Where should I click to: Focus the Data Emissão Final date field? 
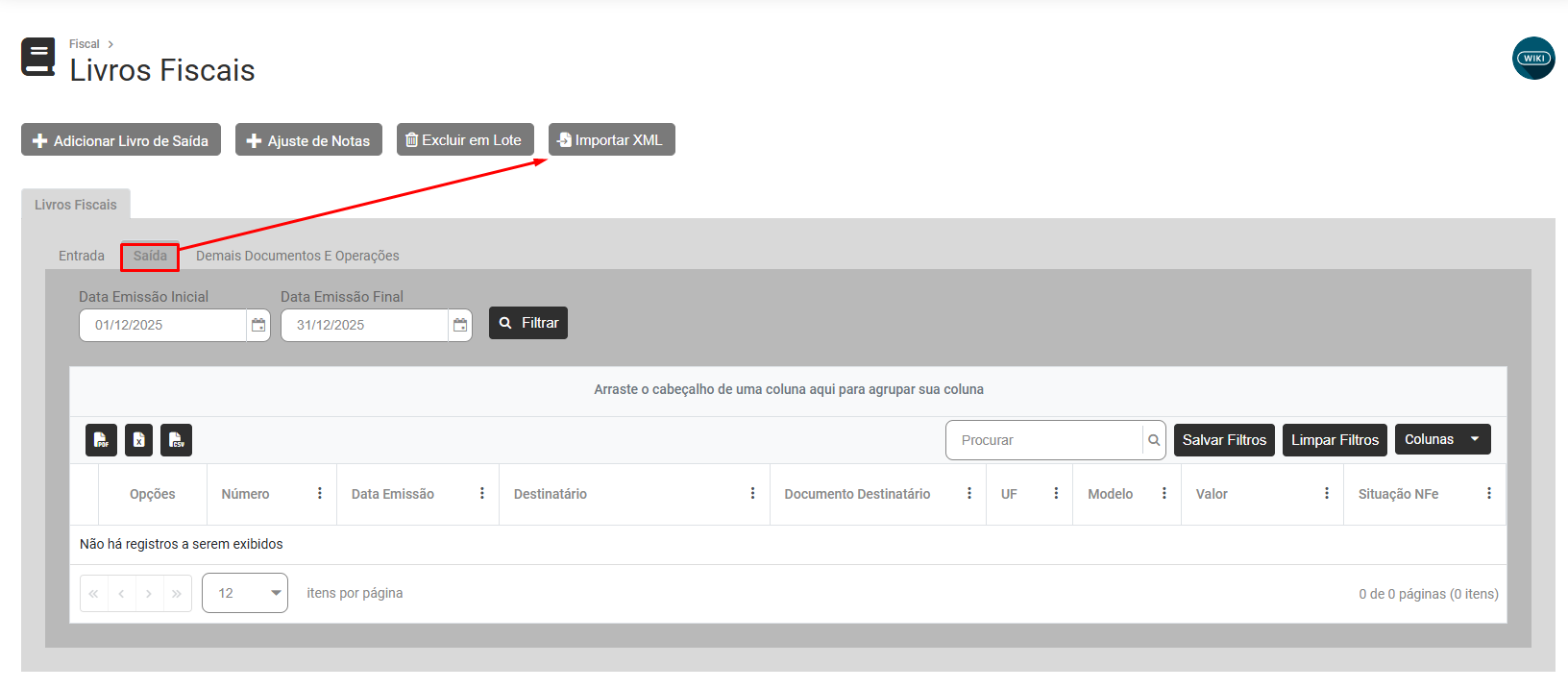pos(365,325)
